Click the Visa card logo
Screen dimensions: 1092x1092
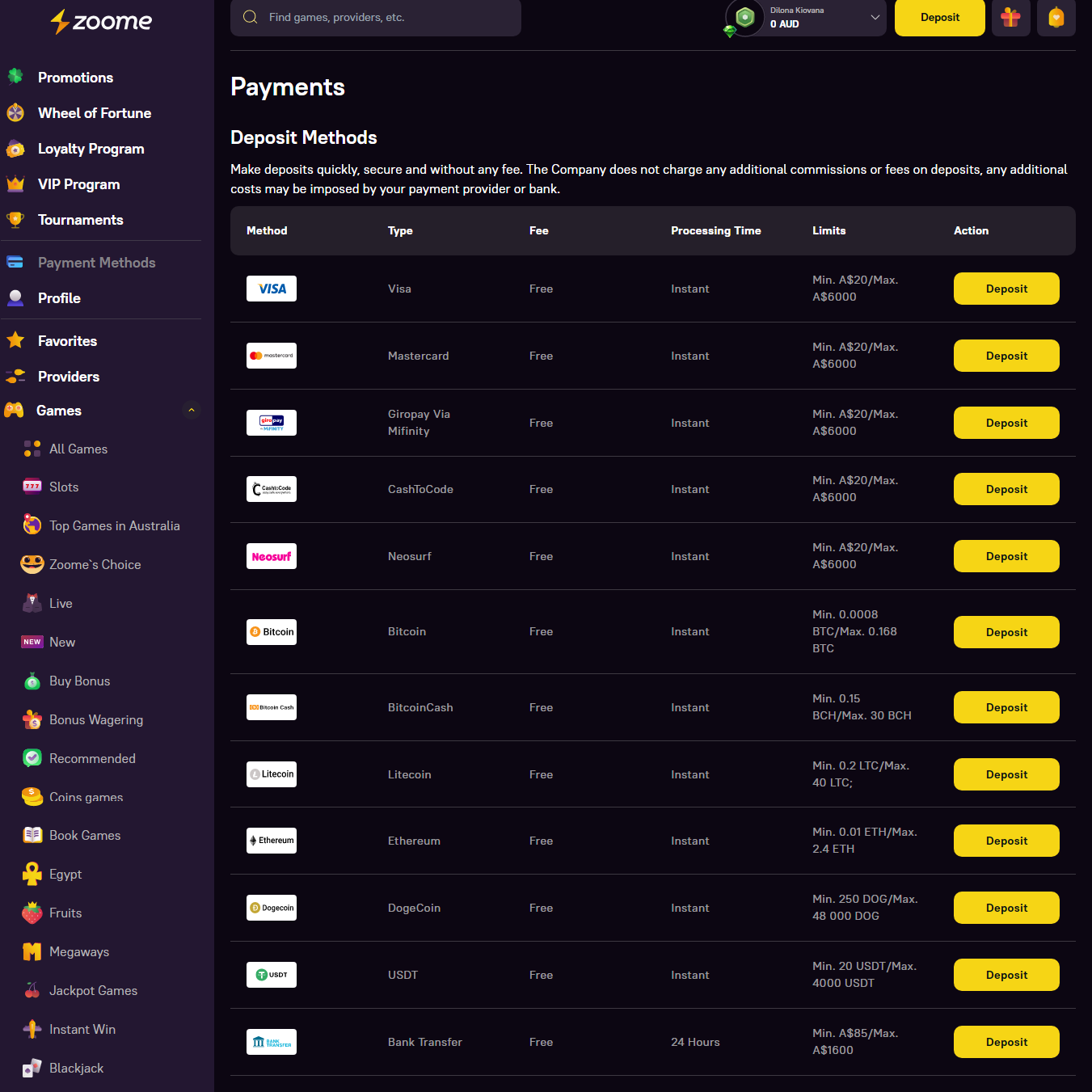(272, 289)
